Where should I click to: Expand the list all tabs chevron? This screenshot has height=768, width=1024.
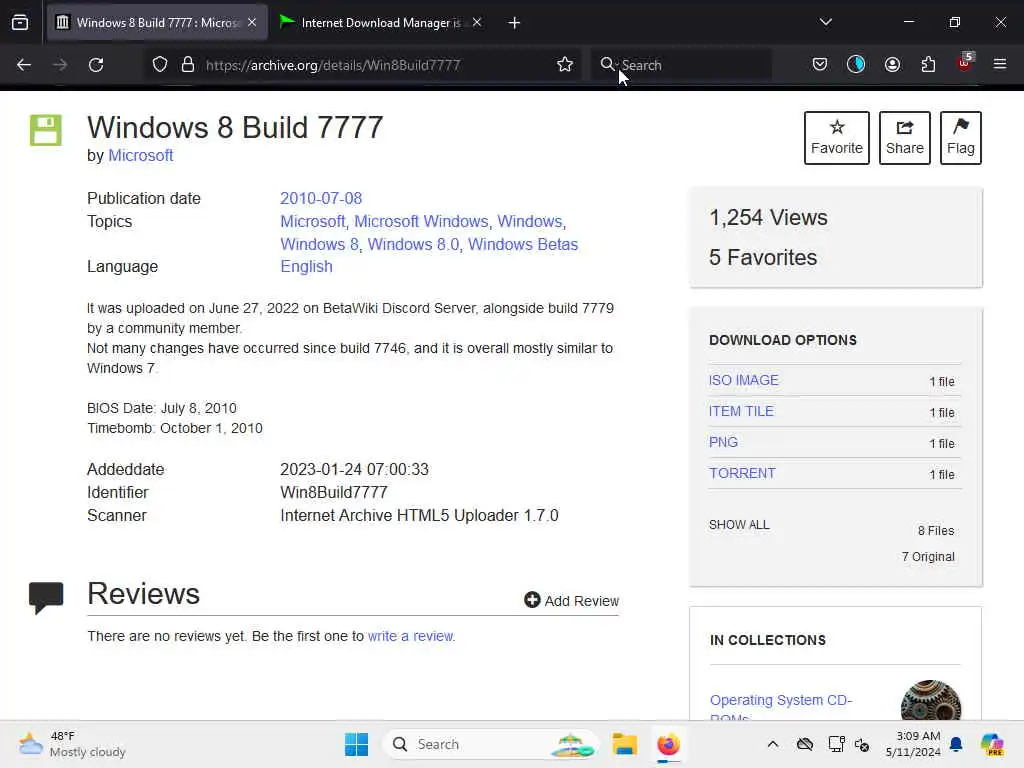click(826, 22)
